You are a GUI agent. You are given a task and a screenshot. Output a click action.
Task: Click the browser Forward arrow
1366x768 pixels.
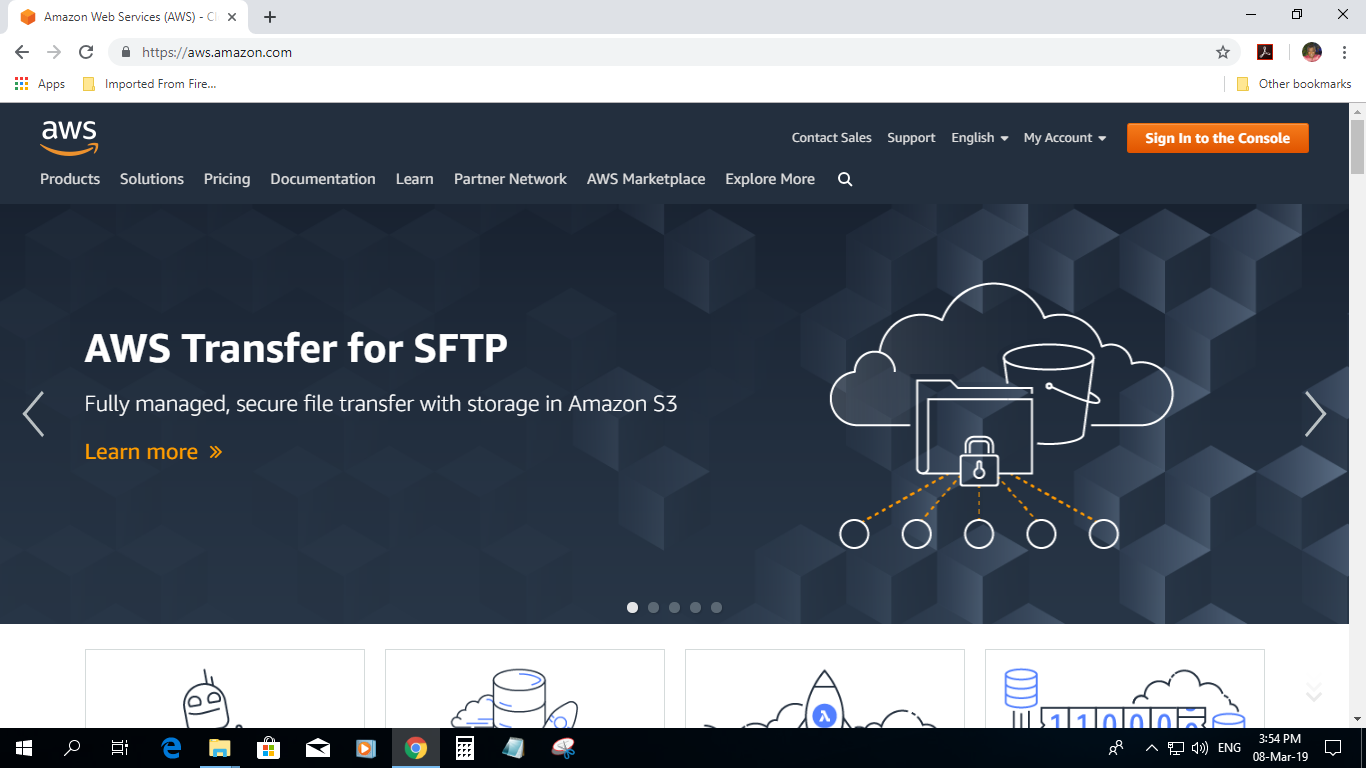(54, 52)
